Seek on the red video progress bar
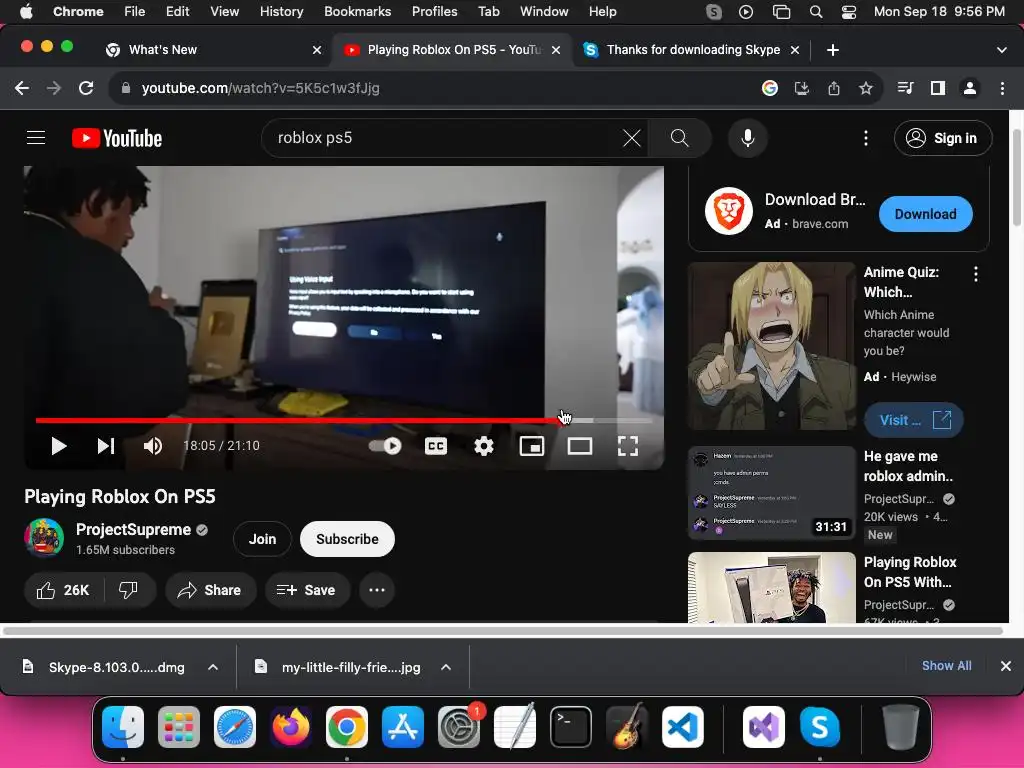 344,421
